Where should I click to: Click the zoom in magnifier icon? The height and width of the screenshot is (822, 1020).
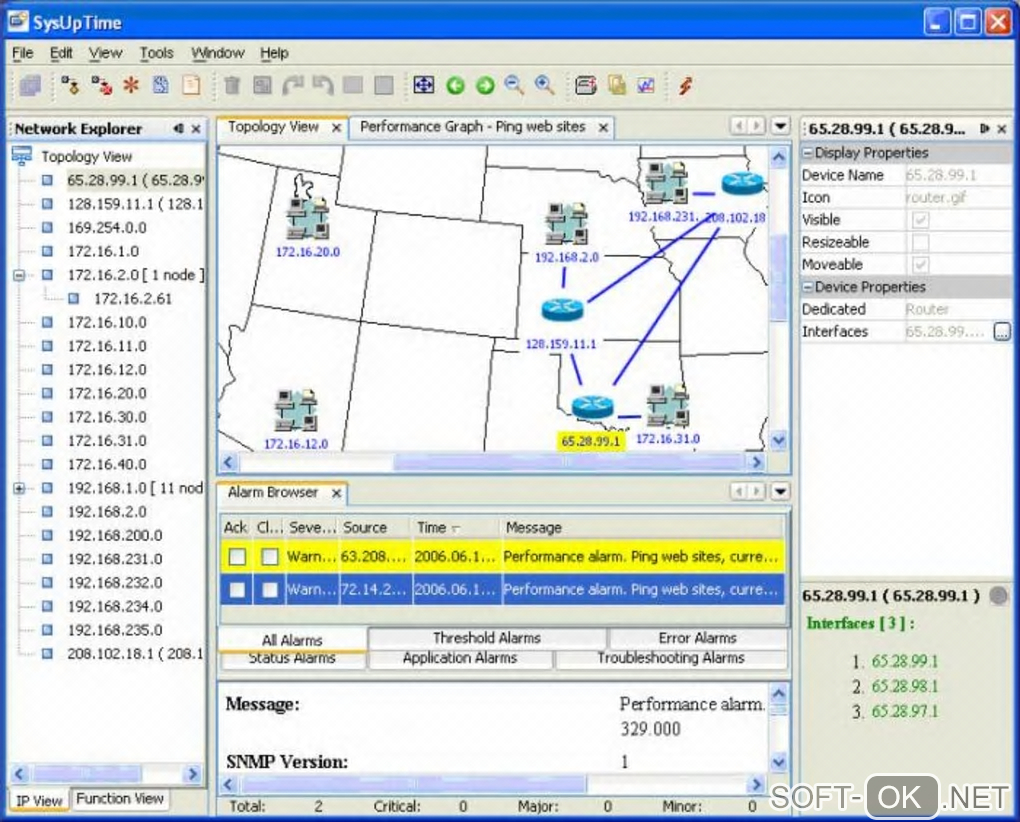[x=544, y=85]
